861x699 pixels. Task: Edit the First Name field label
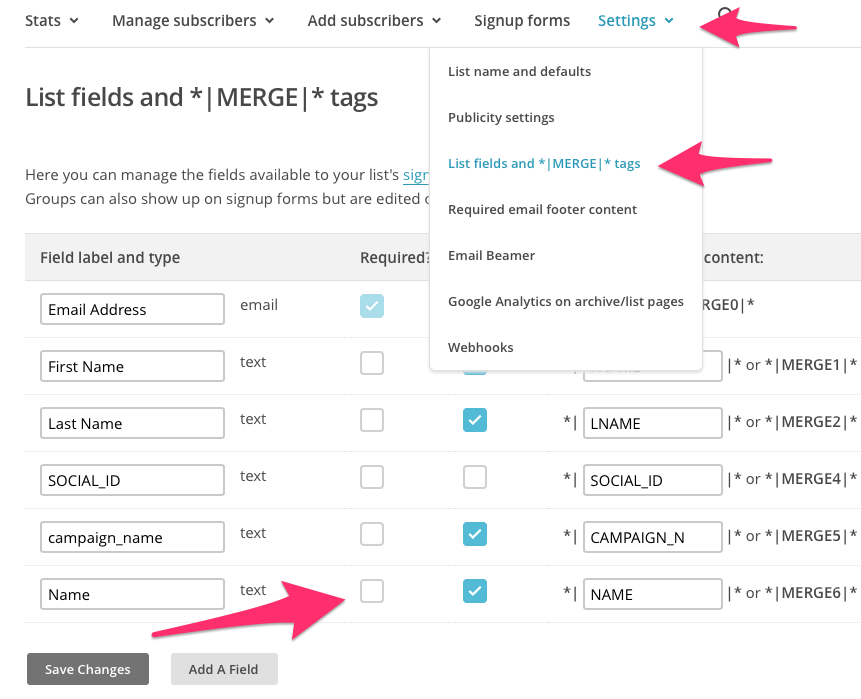point(132,366)
